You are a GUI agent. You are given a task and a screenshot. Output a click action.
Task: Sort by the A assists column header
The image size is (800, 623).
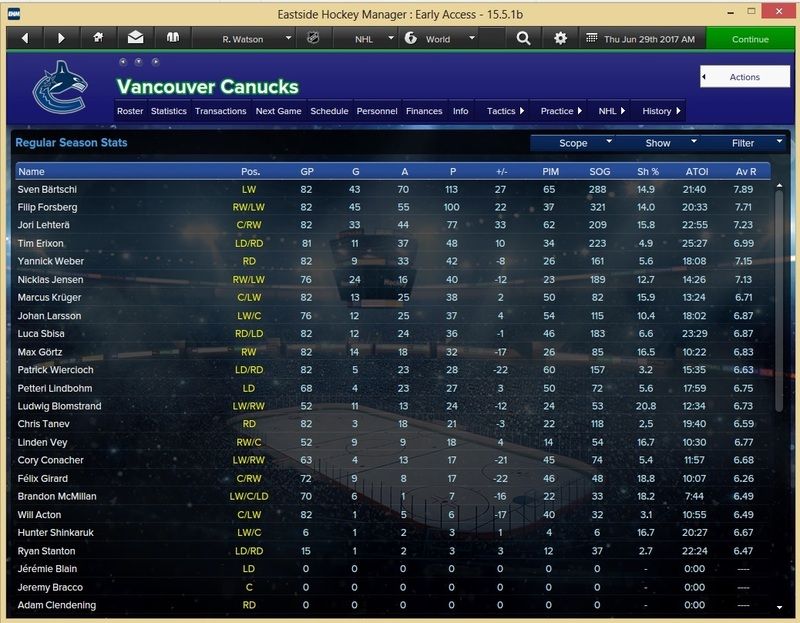404,171
